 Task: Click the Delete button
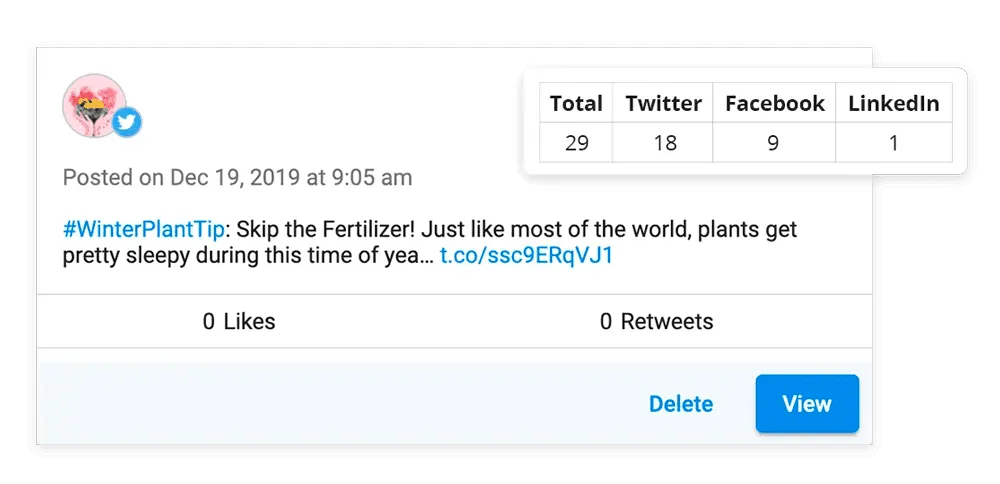[x=681, y=404]
